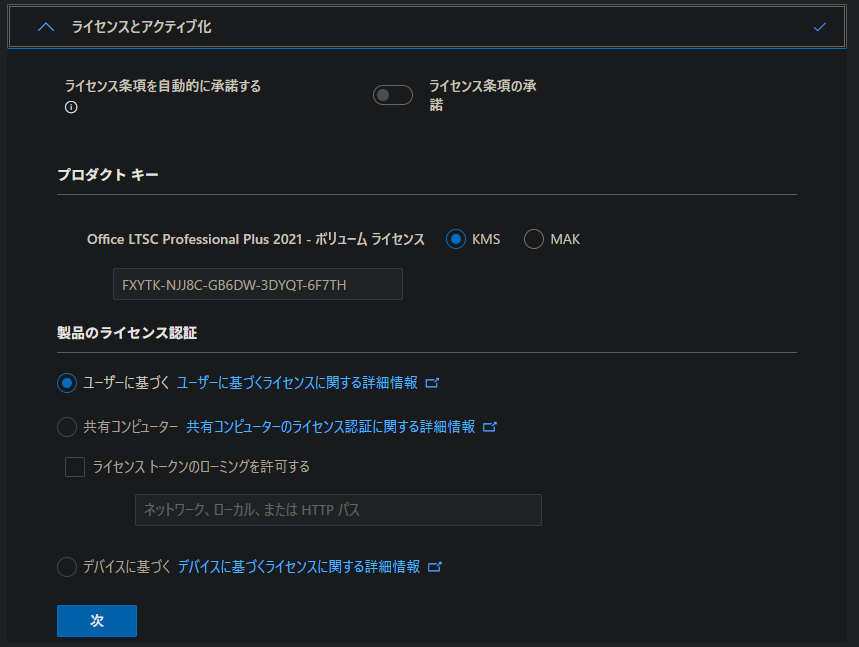This screenshot has height=647, width=859.
Task: Click the プロダクト キー heading
Action: click(108, 175)
